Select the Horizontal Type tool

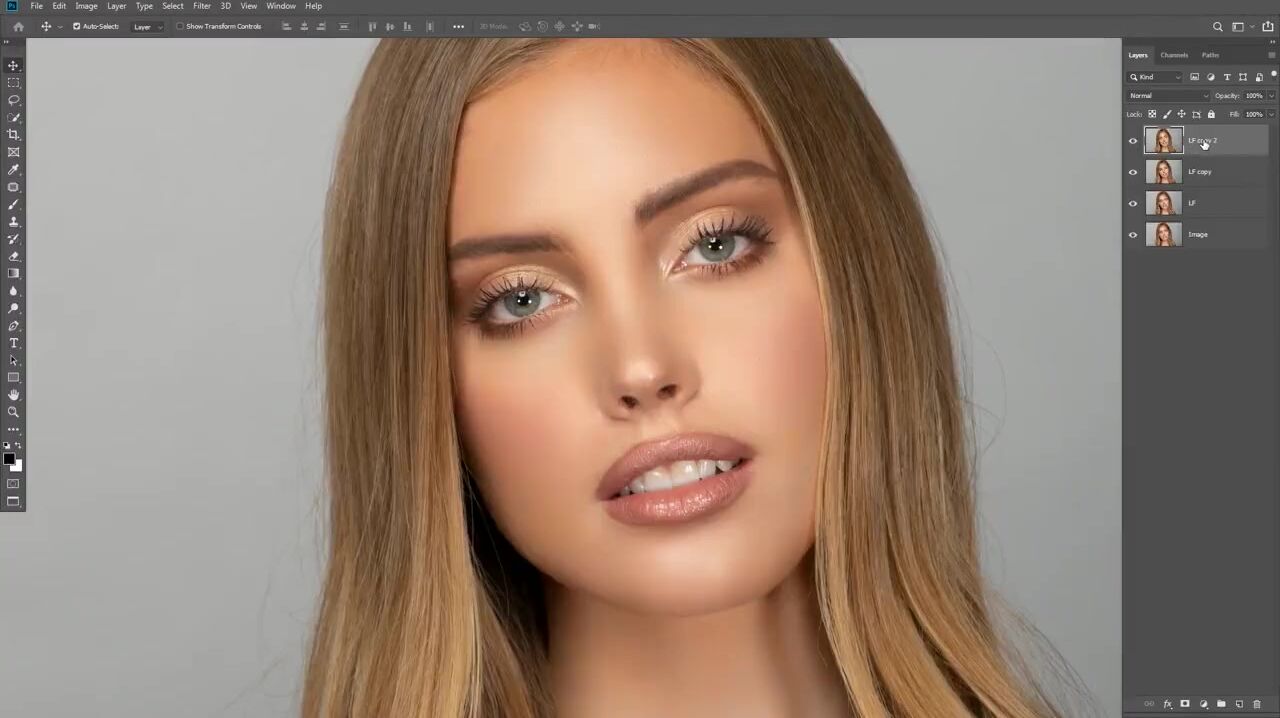(14, 343)
